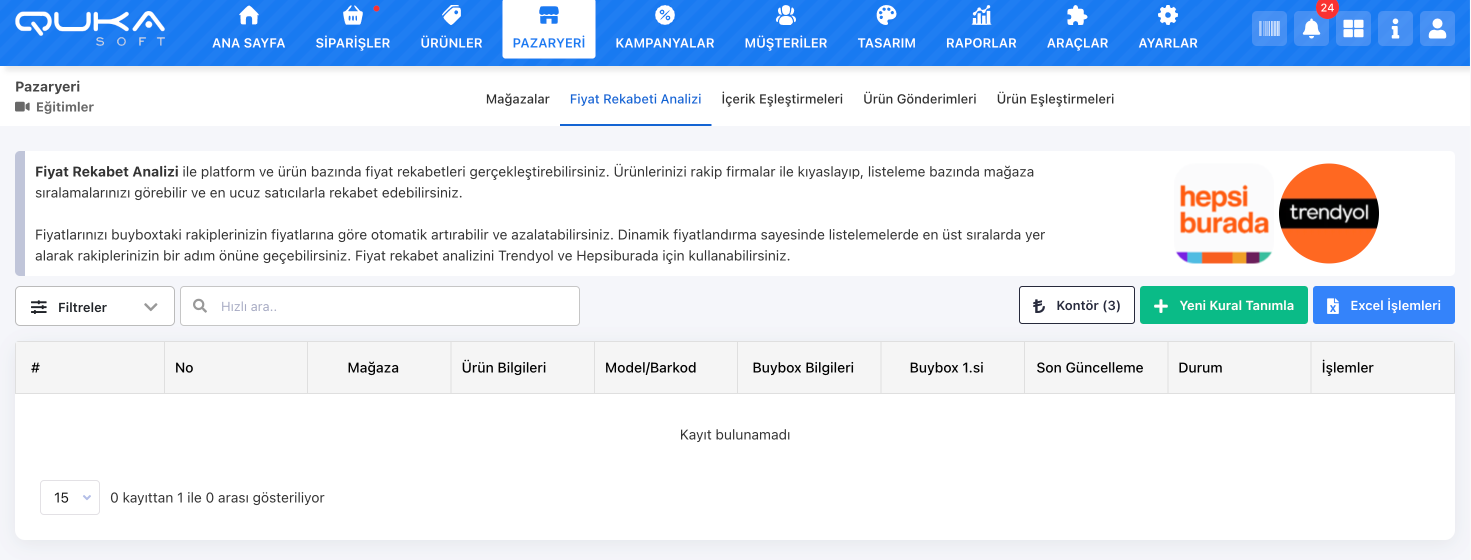Image resolution: width=1471 pixels, height=560 pixels.
Task: Expand the Filtreler dropdown
Action: tap(95, 306)
